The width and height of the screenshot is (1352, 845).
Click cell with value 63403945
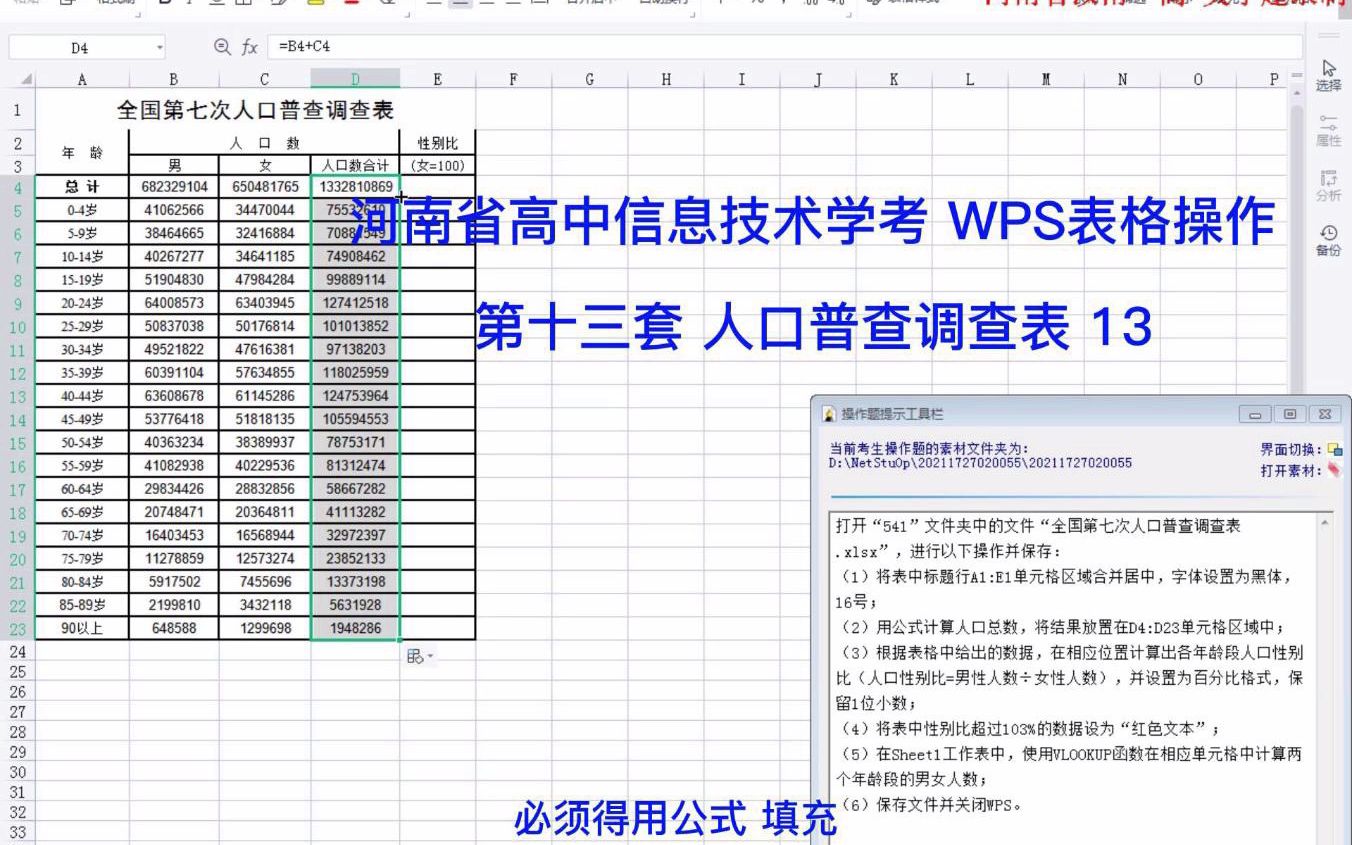265,302
